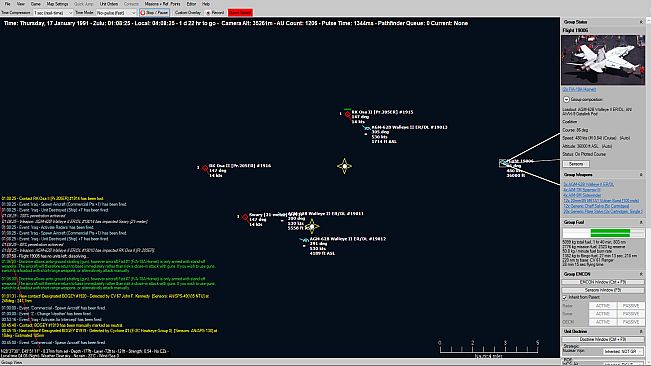Collapse the Group EMCON panel
This screenshot has width=651, height=366.
[641, 274]
